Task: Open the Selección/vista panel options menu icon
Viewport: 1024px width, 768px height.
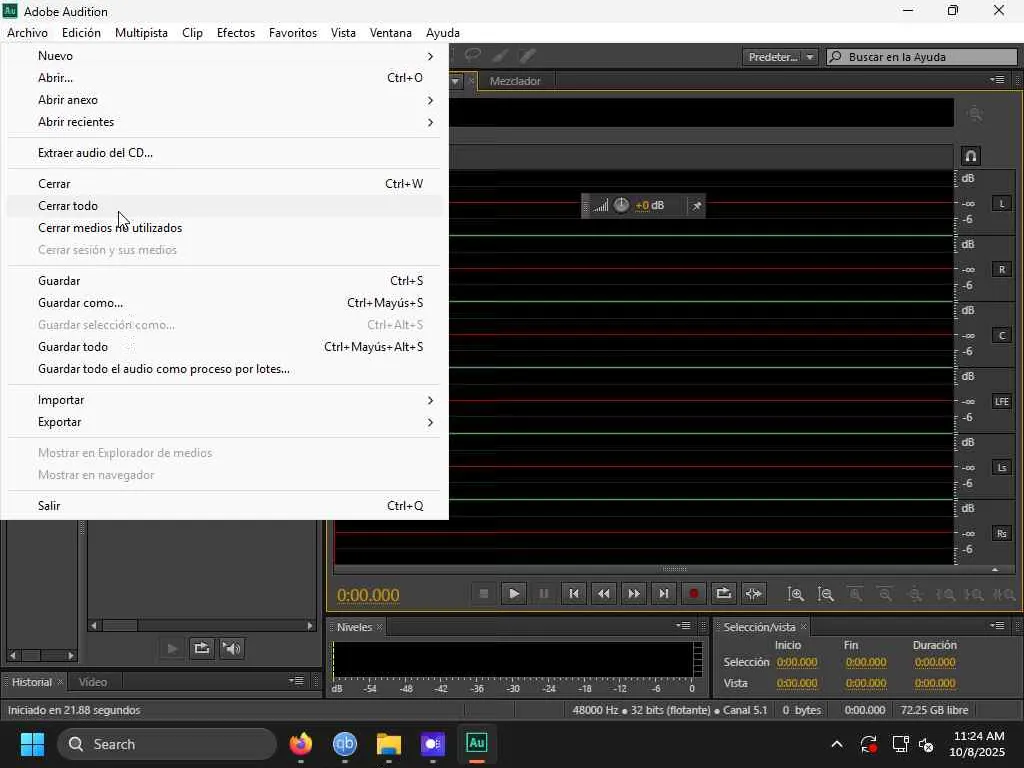Action: tap(997, 626)
